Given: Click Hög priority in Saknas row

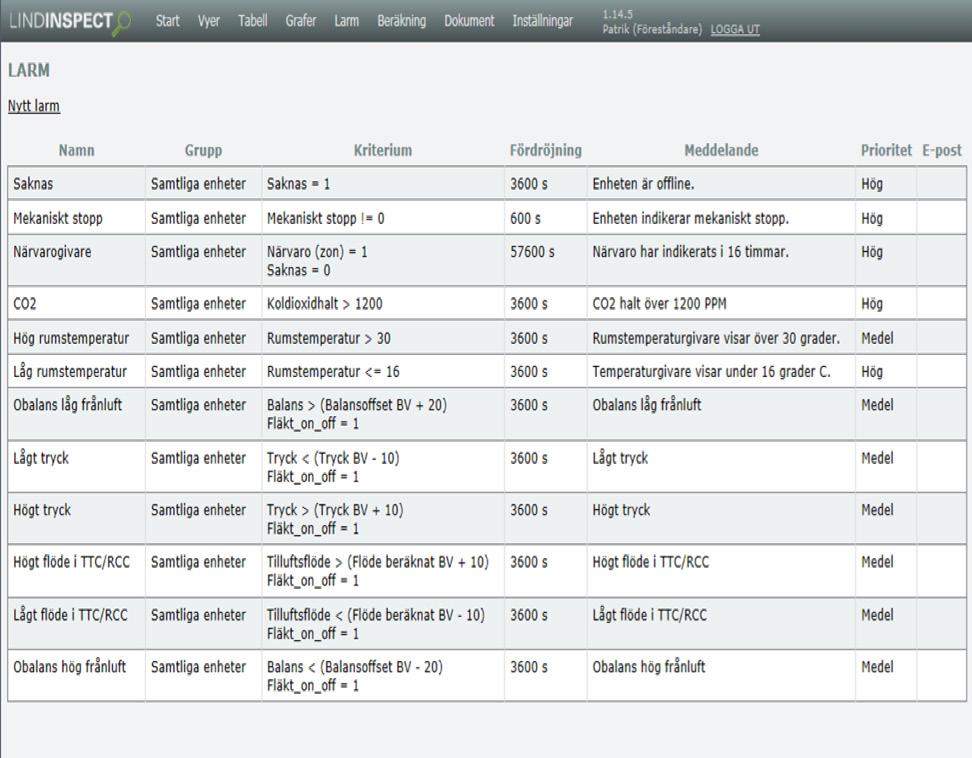Looking at the screenshot, I should (872, 183).
